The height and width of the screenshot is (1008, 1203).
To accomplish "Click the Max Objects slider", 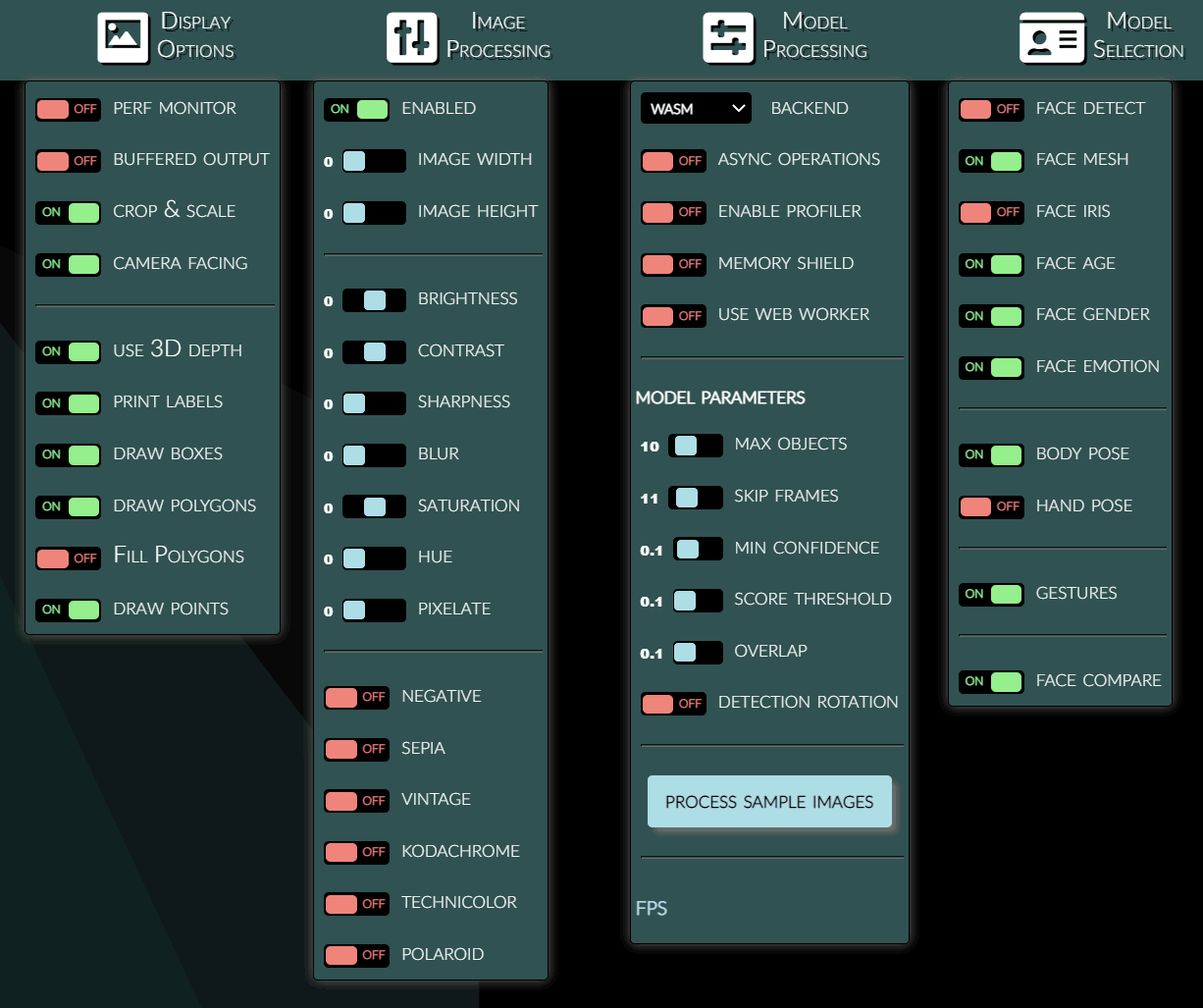I will pos(695,446).
